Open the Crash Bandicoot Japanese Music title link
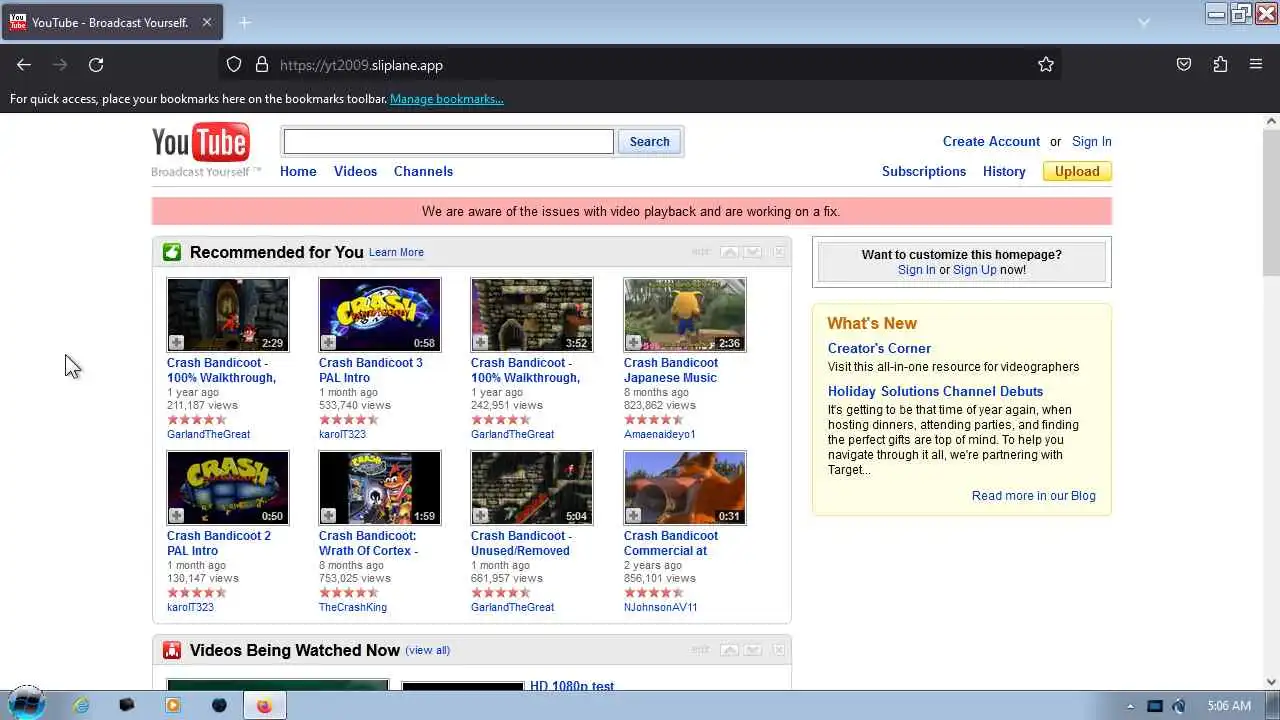Viewport: 1280px width, 720px height. (670, 370)
